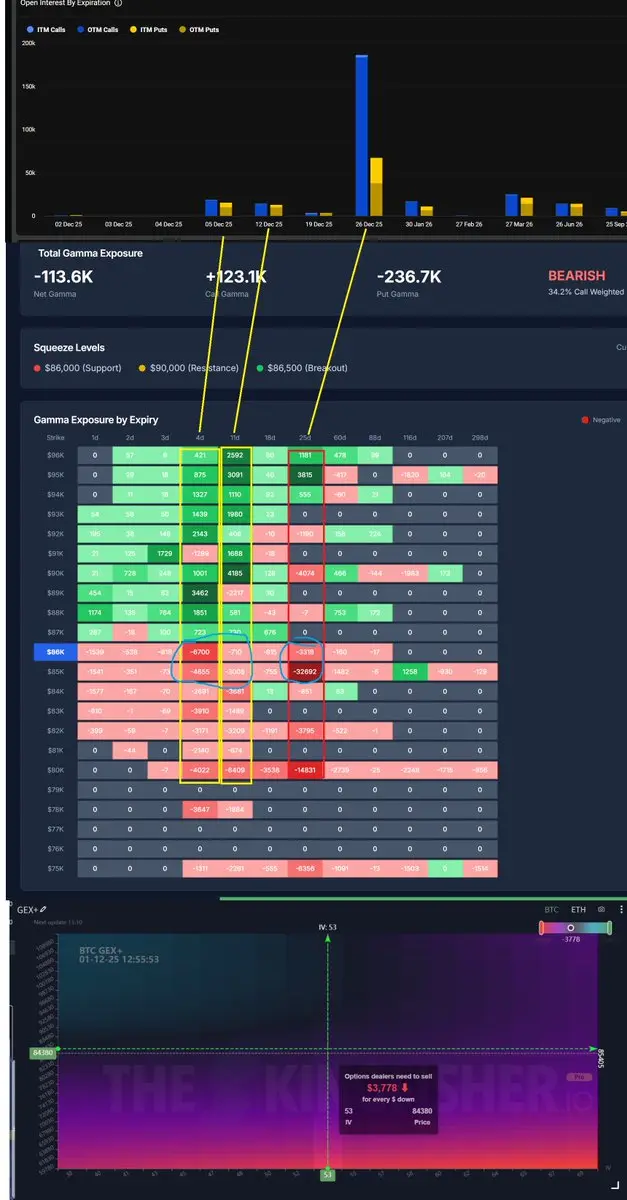Click the -14831 gamma cell

pyautogui.click(x=305, y=769)
